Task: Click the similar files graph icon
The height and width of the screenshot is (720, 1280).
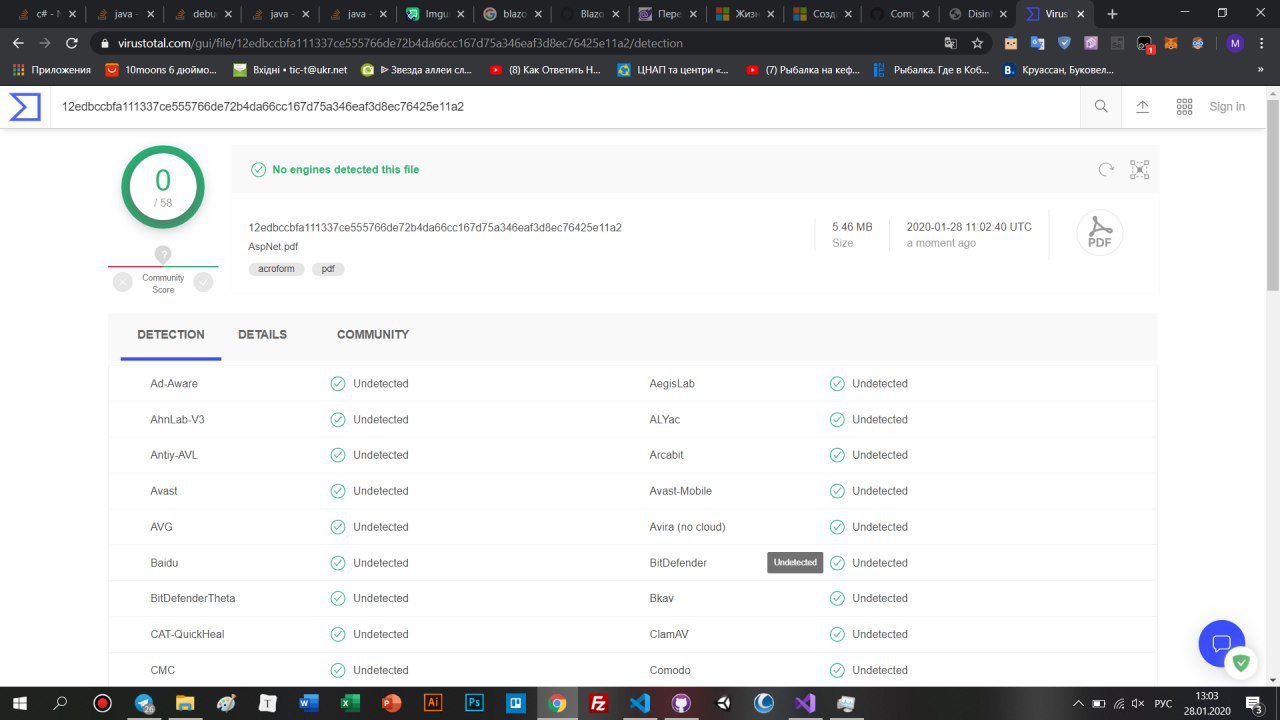Action: click(x=1139, y=169)
